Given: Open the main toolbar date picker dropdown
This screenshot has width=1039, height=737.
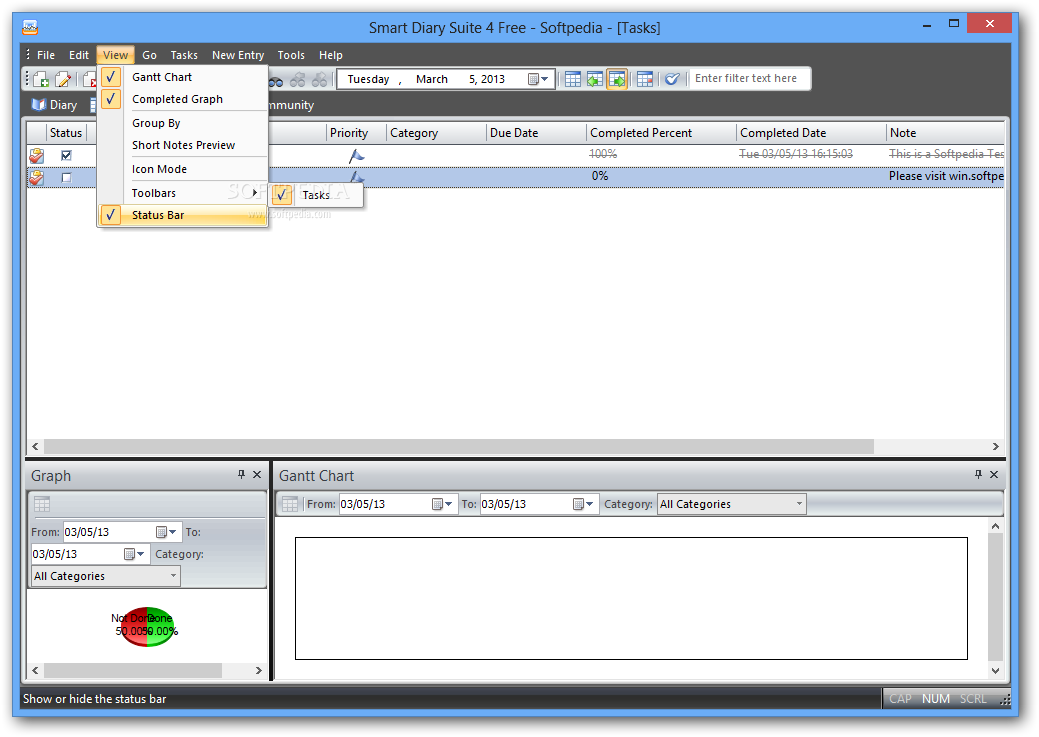Looking at the screenshot, I should [x=539, y=80].
